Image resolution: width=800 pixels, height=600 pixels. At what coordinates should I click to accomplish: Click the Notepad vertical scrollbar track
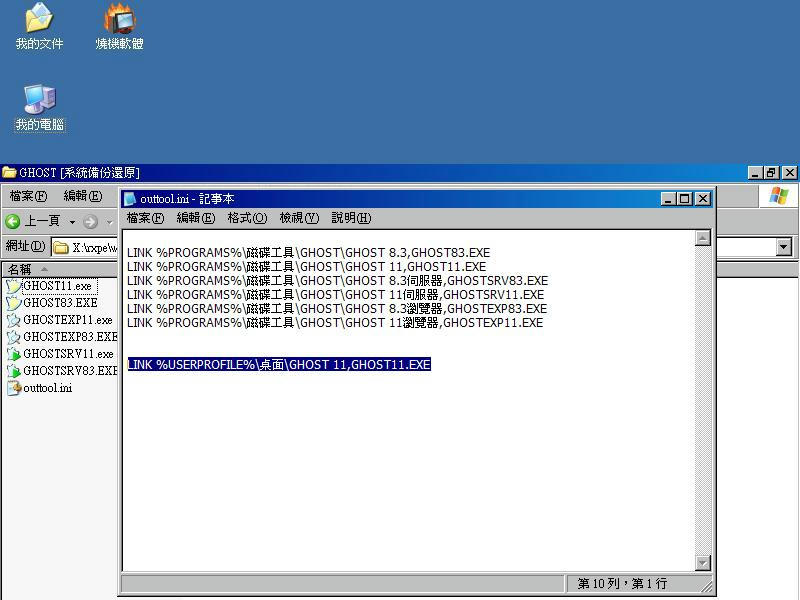tap(703, 401)
